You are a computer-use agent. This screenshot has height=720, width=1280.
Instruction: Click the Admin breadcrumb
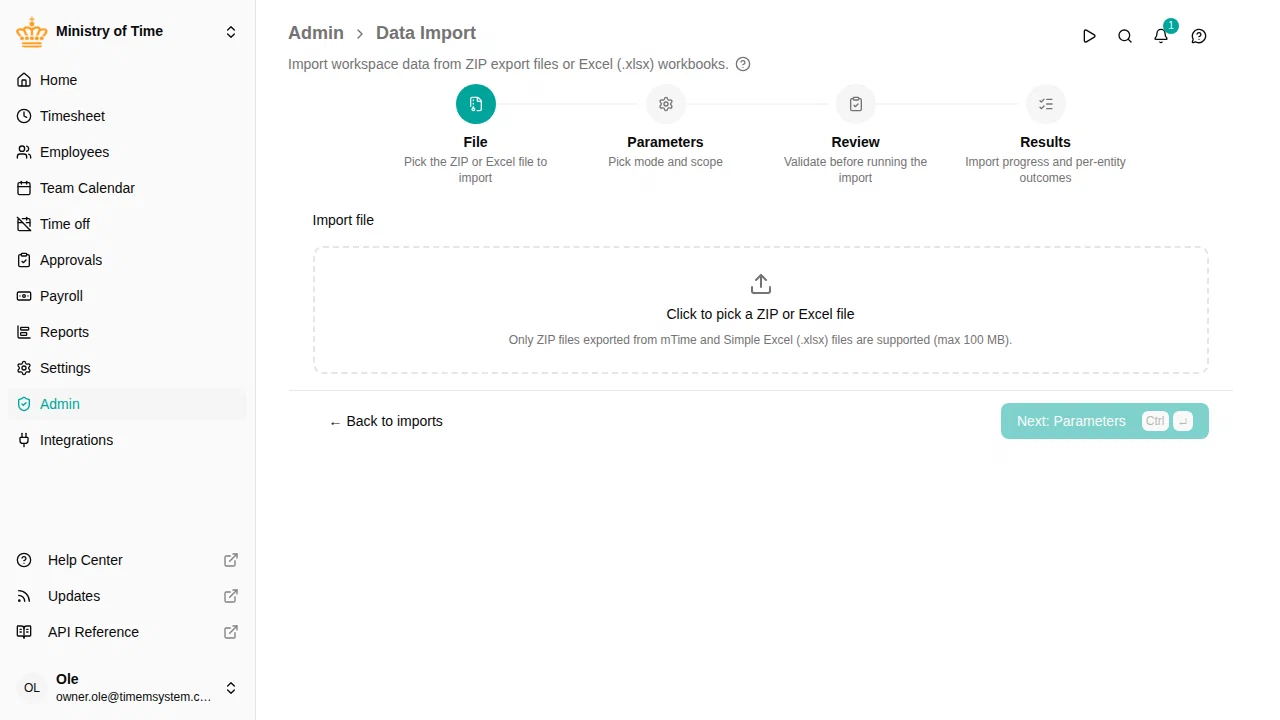pyautogui.click(x=316, y=33)
